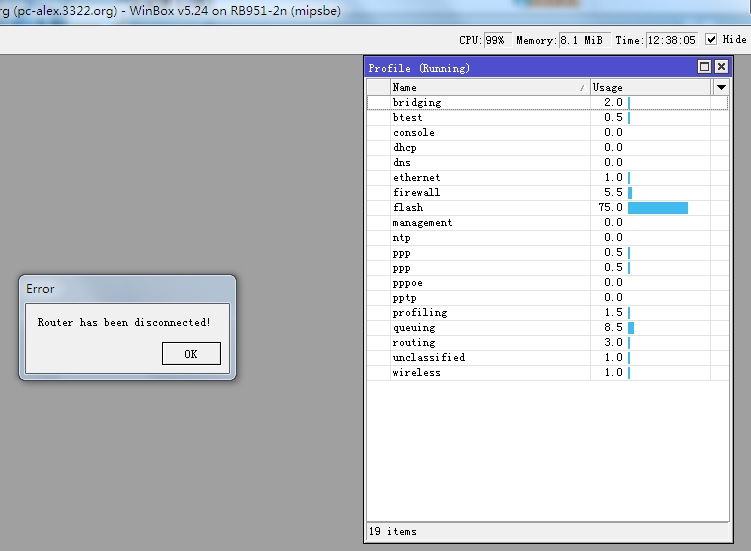Open the column dropdown arrow in Profile window
This screenshot has width=751, height=551.
point(721,87)
